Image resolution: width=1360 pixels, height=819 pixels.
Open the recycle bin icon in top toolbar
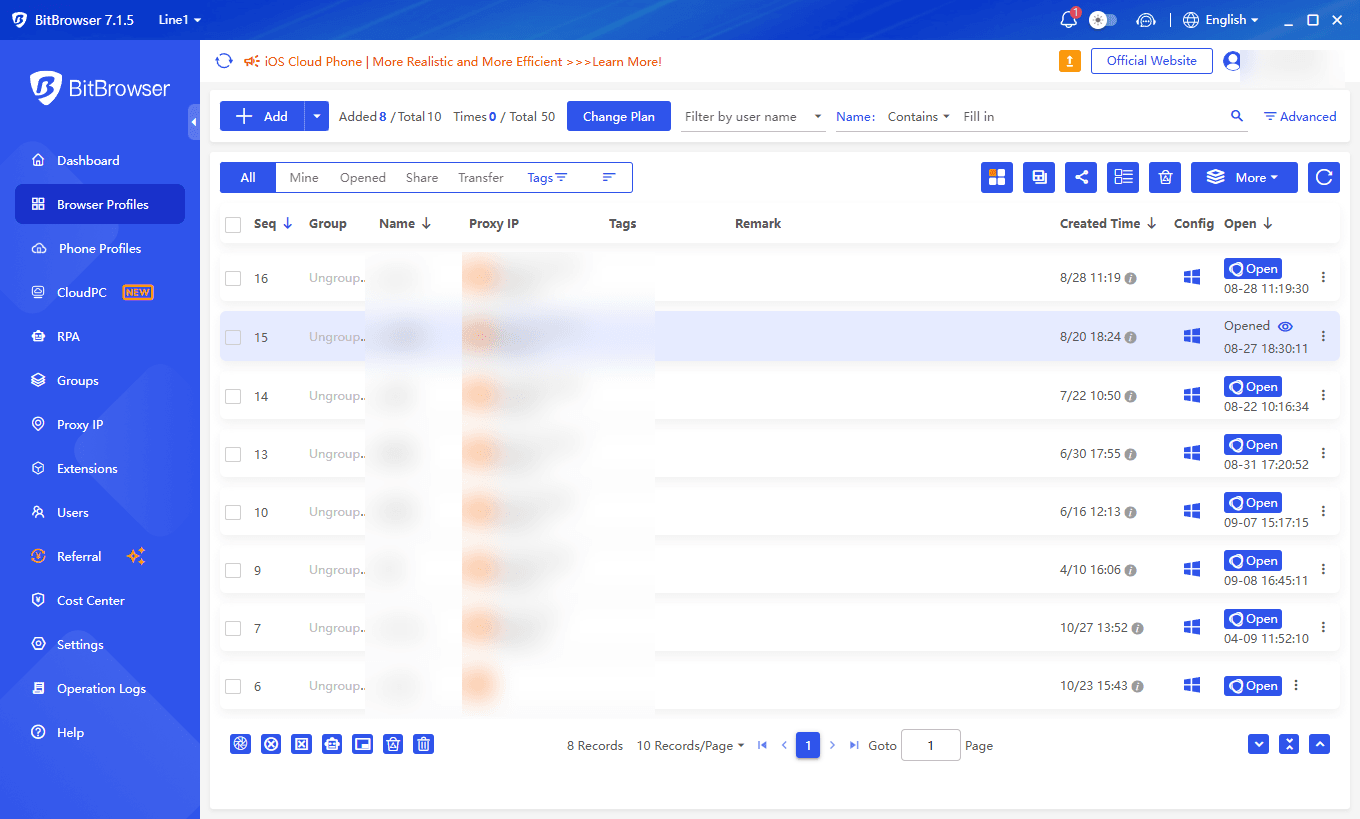pyautogui.click(x=1165, y=177)
